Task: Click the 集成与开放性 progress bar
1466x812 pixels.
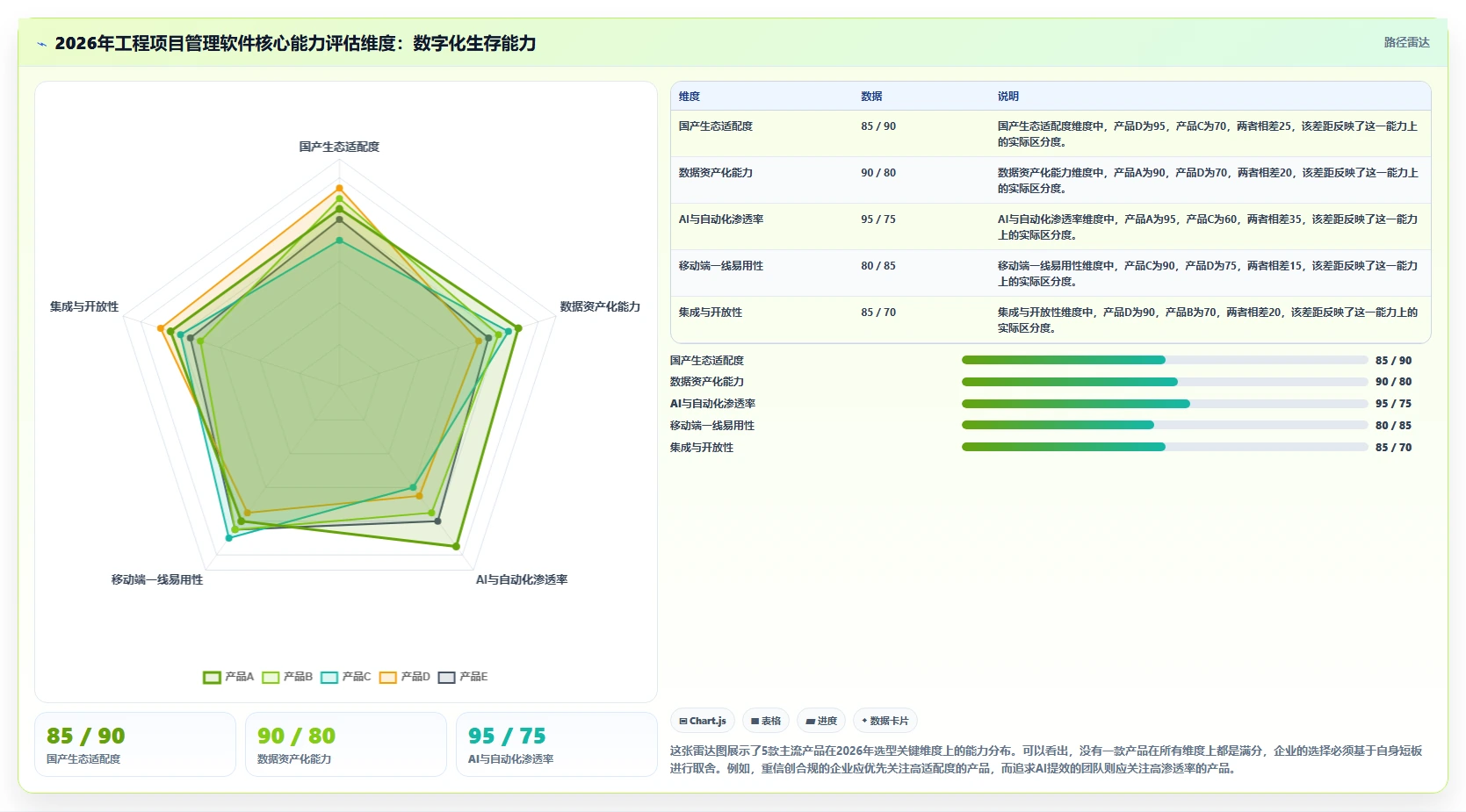Action: tap(1166, 447)
